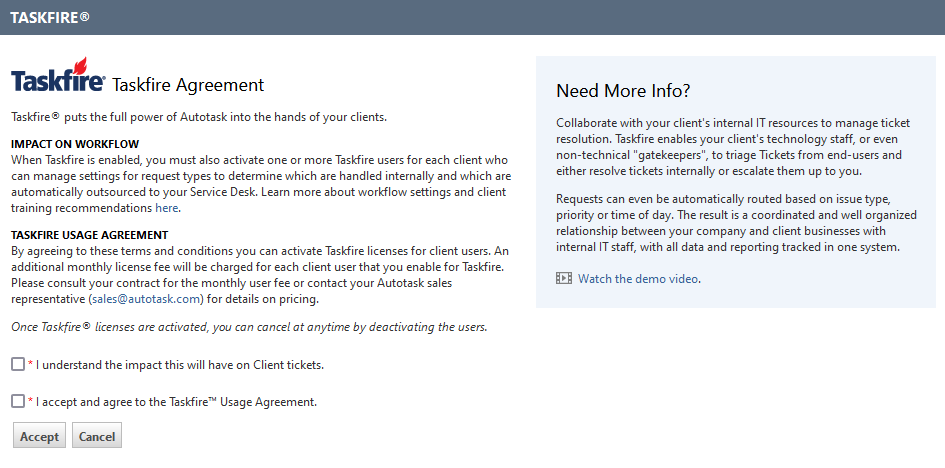This screenshot has height=468, width=945.
Task: Open the 'Watch the demo video' link
Action: pyautogui.click(x=638, y=278)
